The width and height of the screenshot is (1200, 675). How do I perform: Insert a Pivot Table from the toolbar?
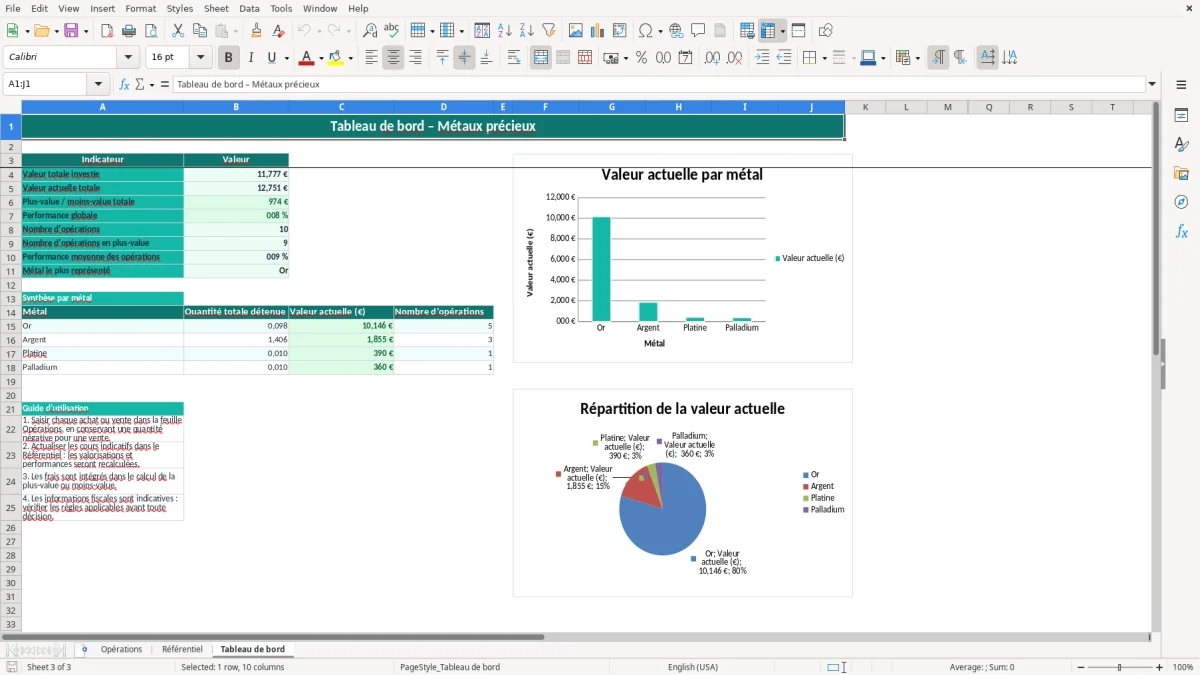coord(620,31)
